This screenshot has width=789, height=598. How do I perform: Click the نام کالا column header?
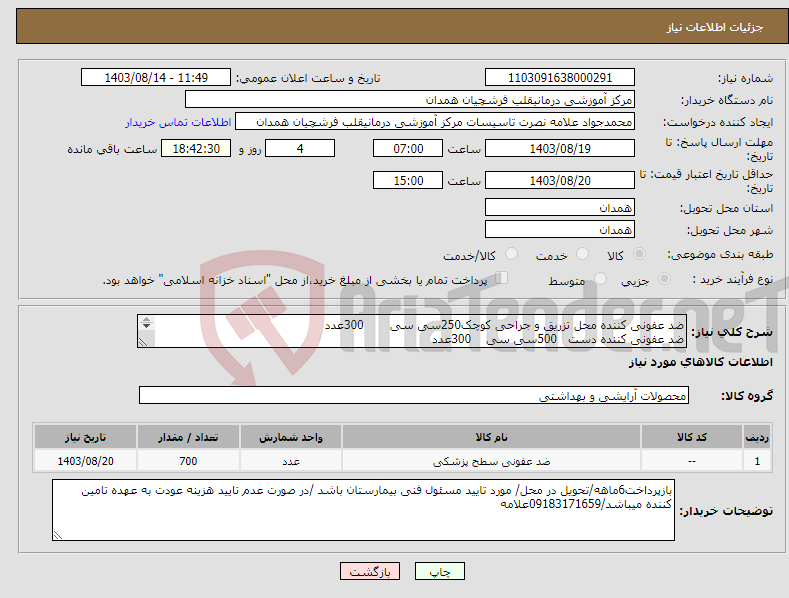(491, 437)
